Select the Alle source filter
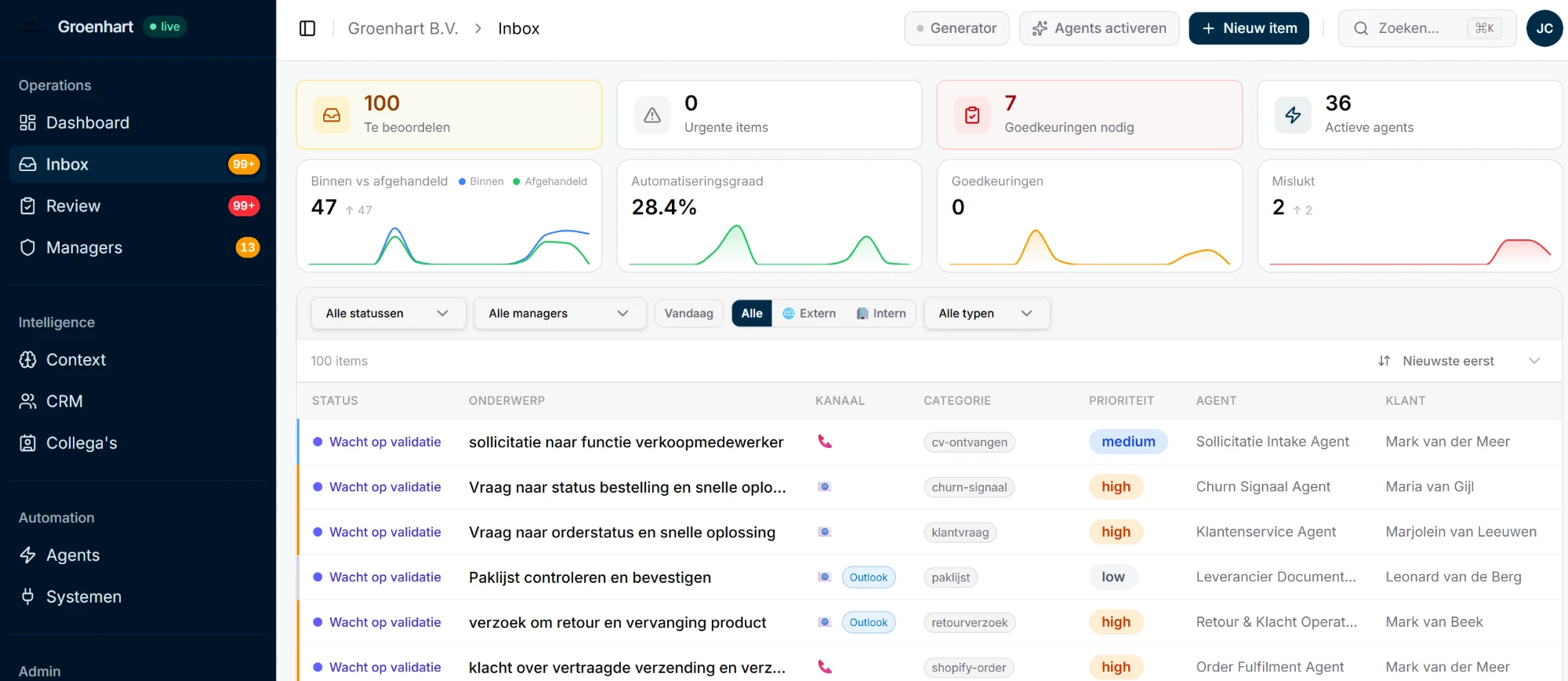1568x681 pixels. [752, 313]
